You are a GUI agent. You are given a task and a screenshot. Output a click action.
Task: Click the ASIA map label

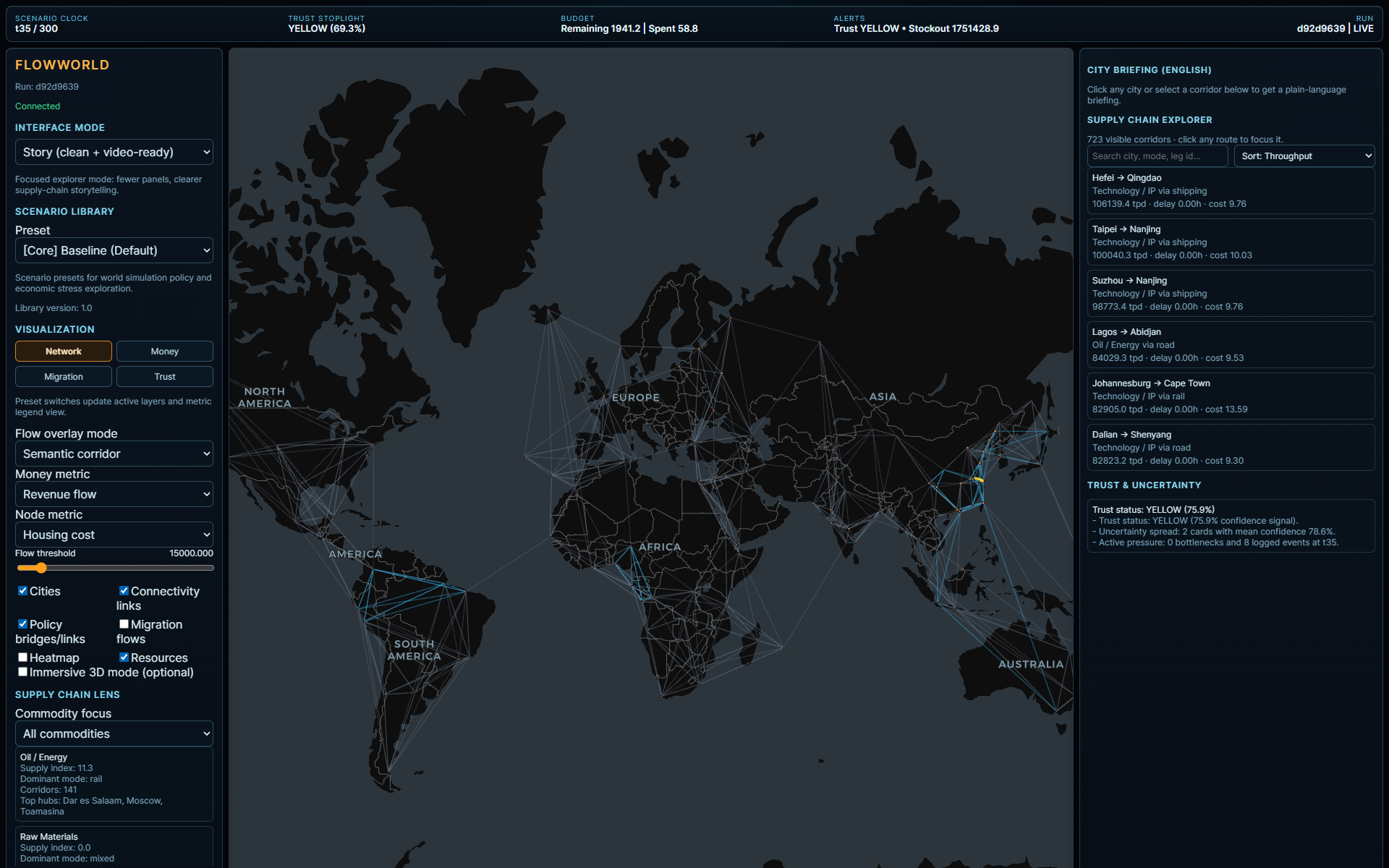click(x=883, y=397)
